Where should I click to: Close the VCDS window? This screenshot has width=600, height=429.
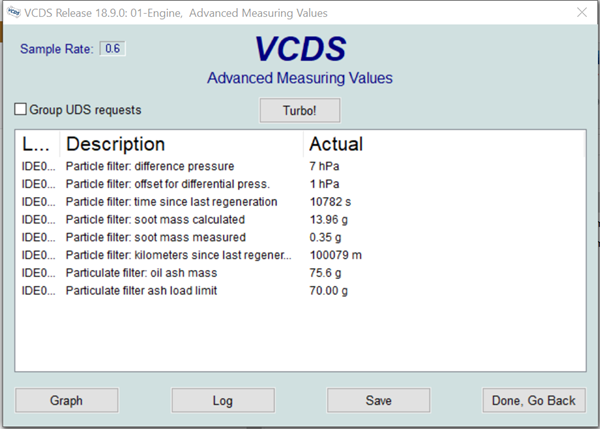click(x=582, y=13)
